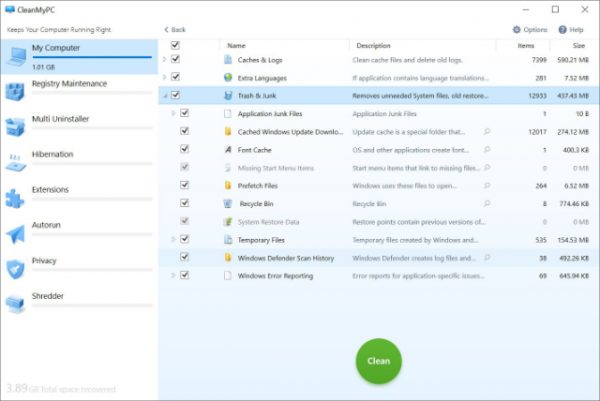Open Options settings
This screenshot has height=401, width=600.
coord(530,29)
